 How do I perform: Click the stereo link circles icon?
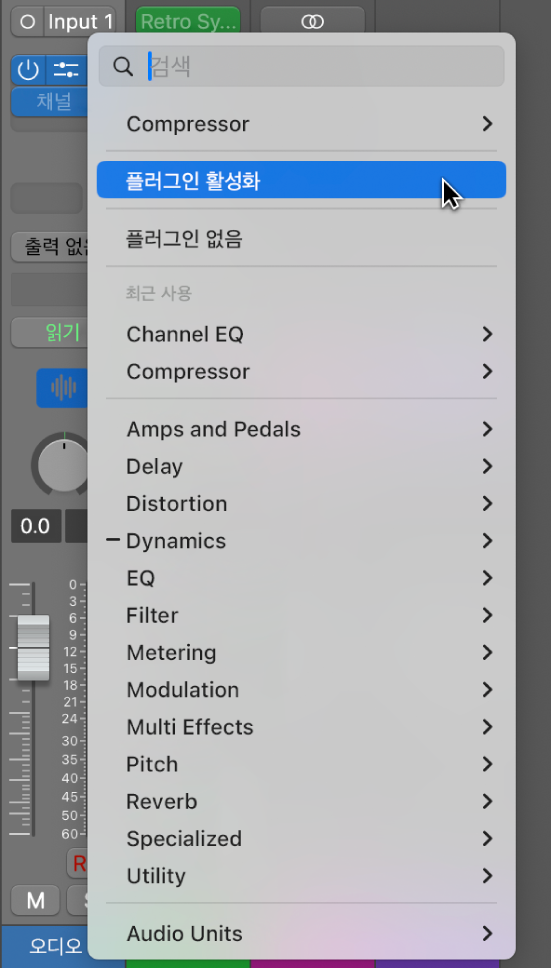(312, 22)
